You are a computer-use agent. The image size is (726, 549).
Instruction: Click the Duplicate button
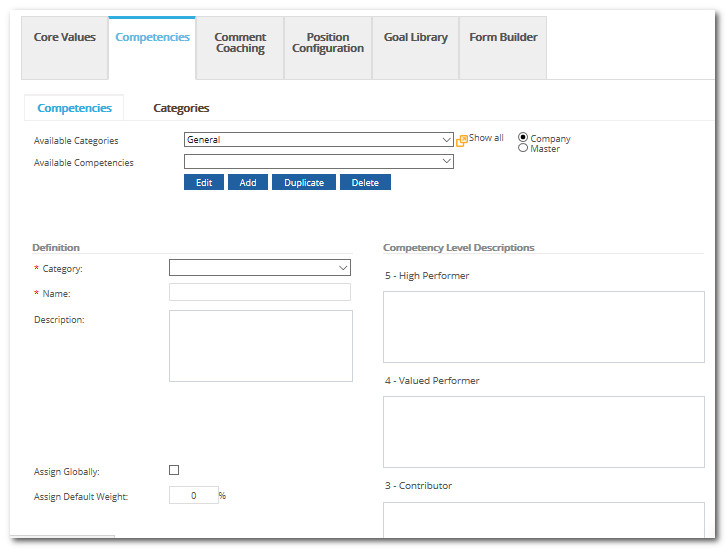tap(304, 183)
